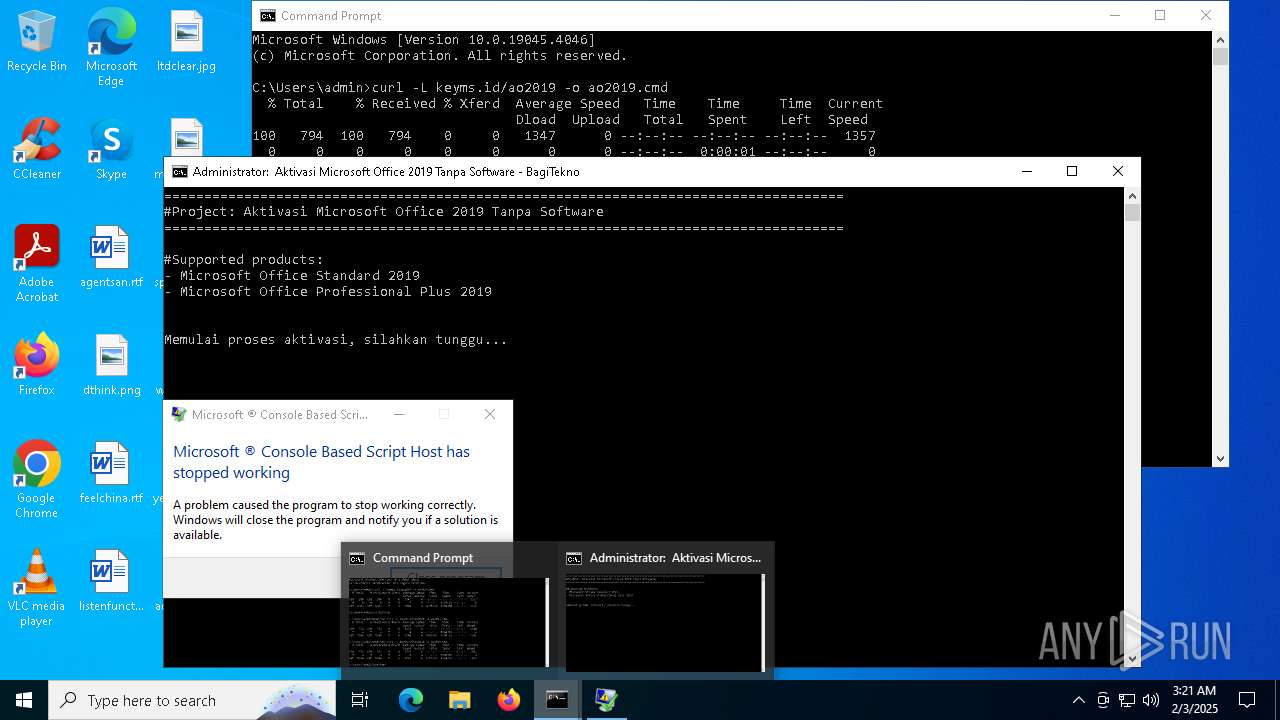This screenshot has height=720, width=1280.
Task: Click the Aktivasi window scrollbar thumb
Action: point(1132,213)
